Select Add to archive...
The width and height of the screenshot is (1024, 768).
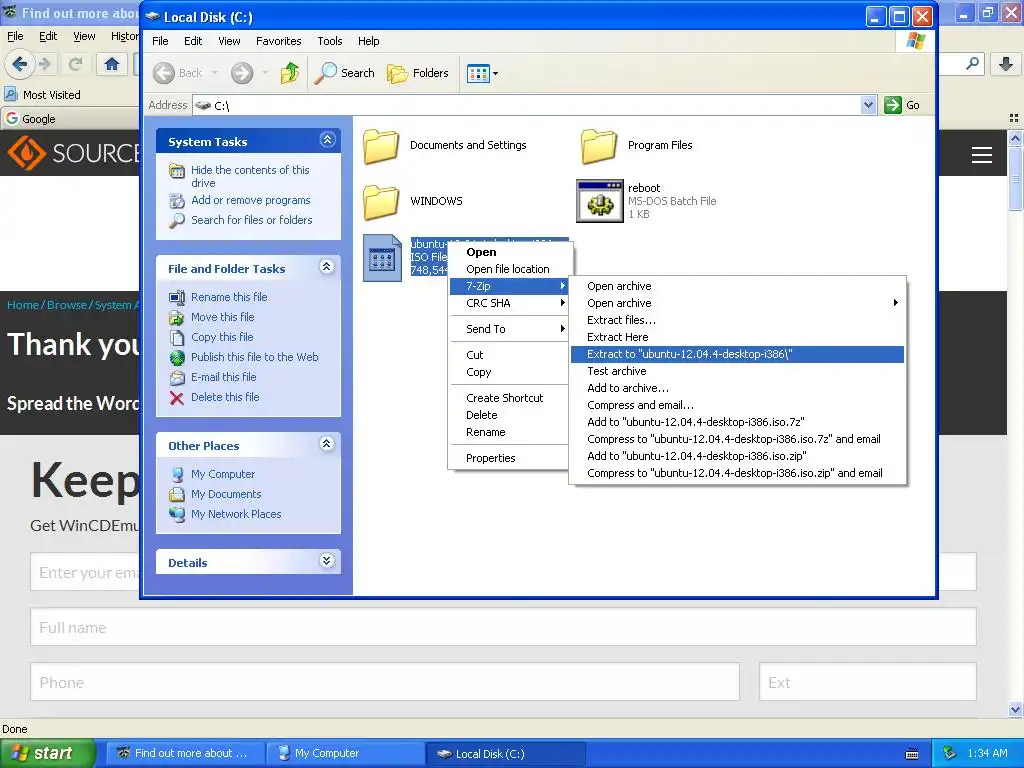[737, 388]
